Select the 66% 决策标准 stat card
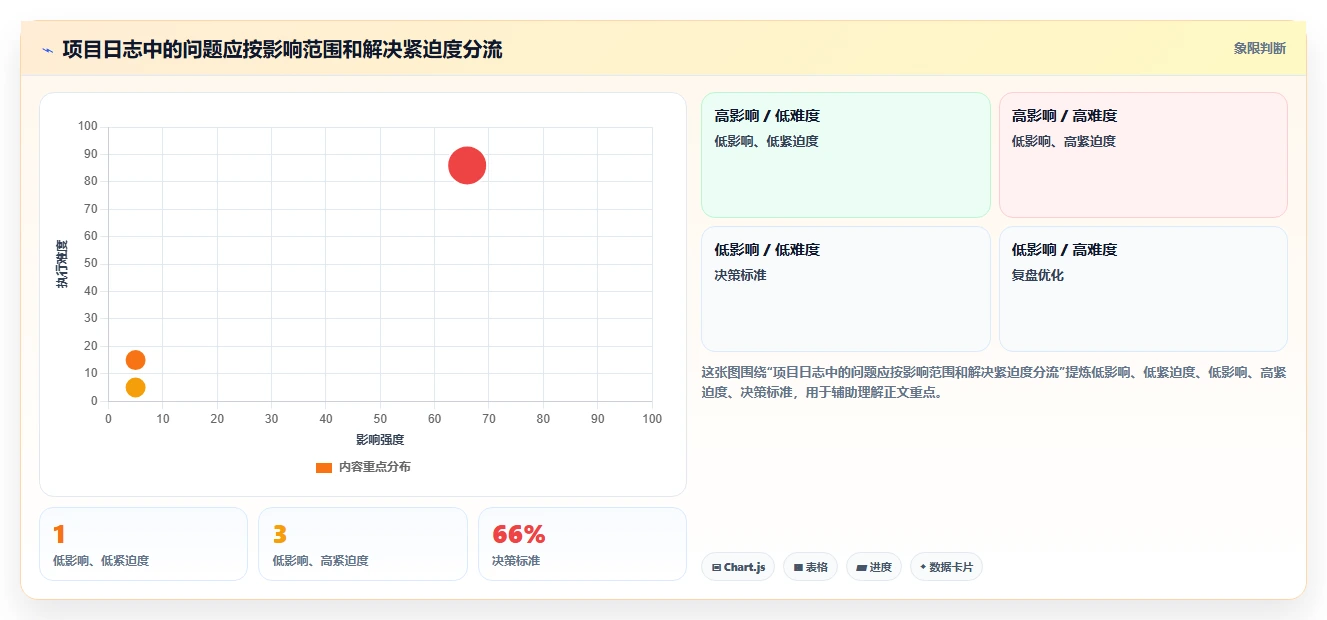The height and width of the screenshot is (620, 1327). click(x=582, y=544)
